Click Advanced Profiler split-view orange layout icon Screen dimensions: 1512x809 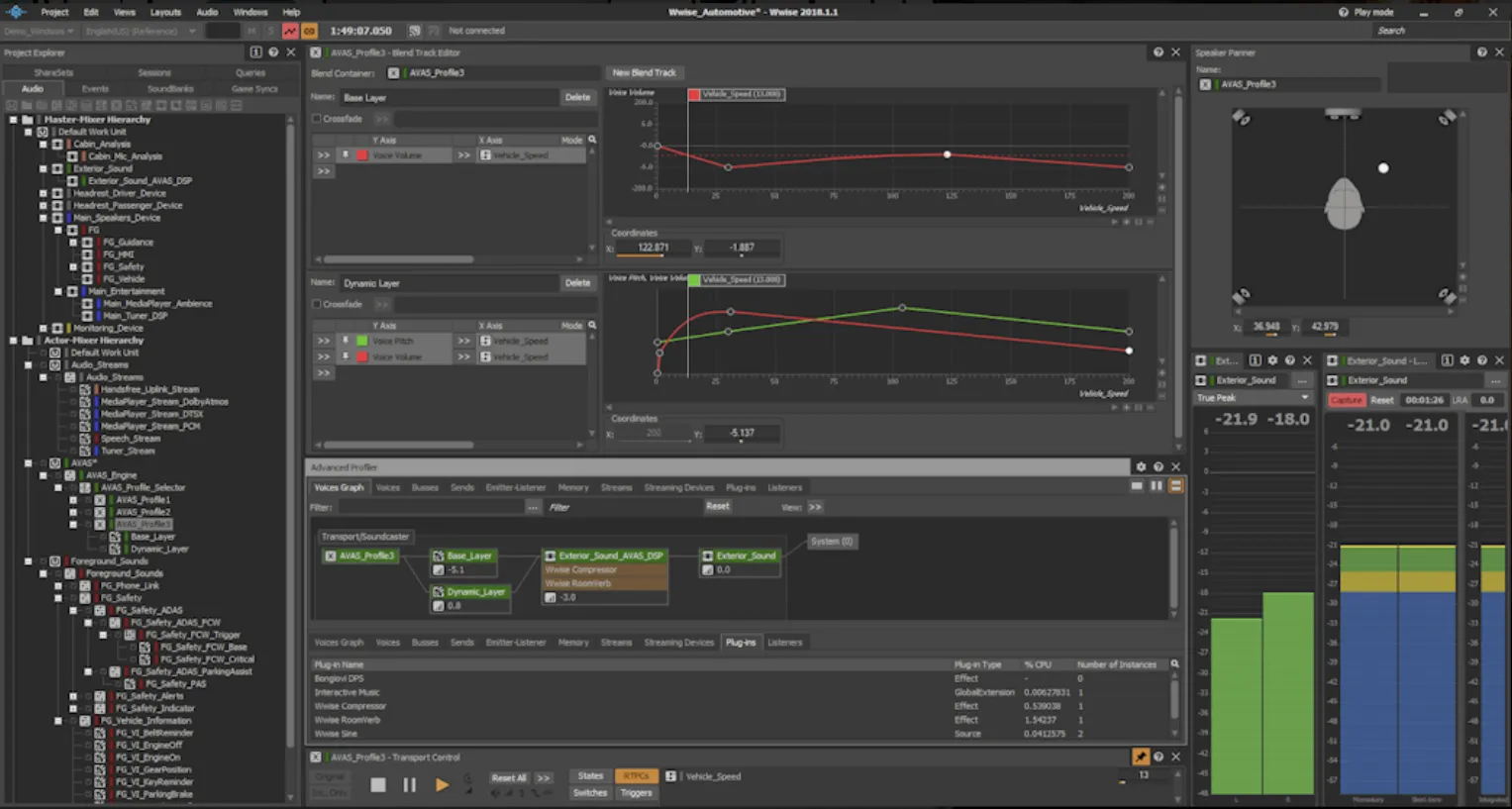coord(1175,486)
